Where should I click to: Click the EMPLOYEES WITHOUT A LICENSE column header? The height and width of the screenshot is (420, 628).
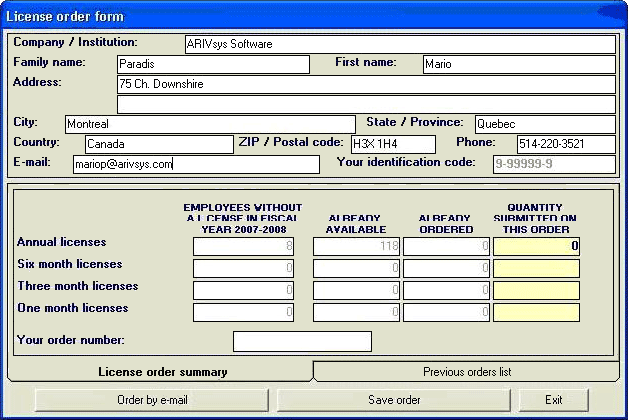point(243,218)
